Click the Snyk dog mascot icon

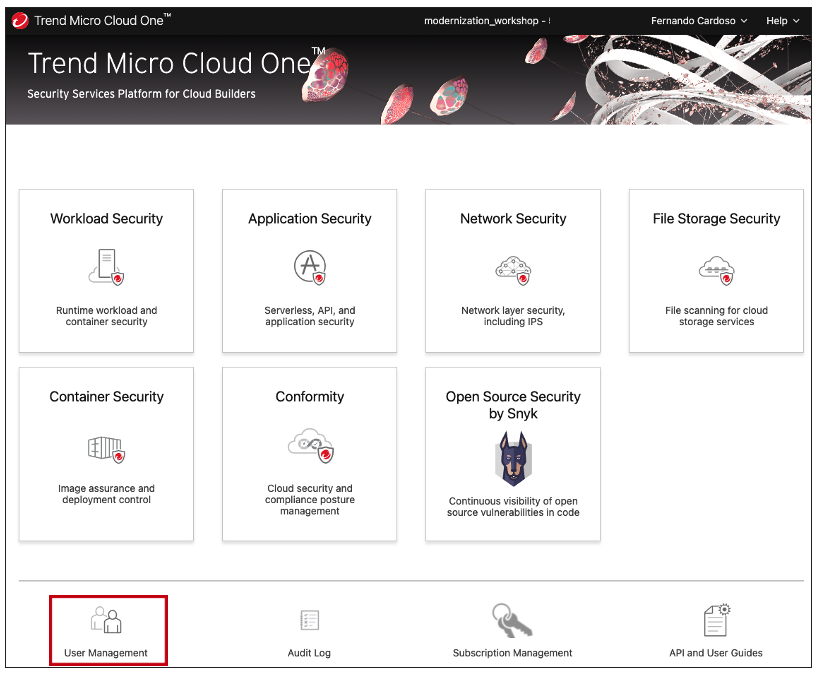(513, 459)
